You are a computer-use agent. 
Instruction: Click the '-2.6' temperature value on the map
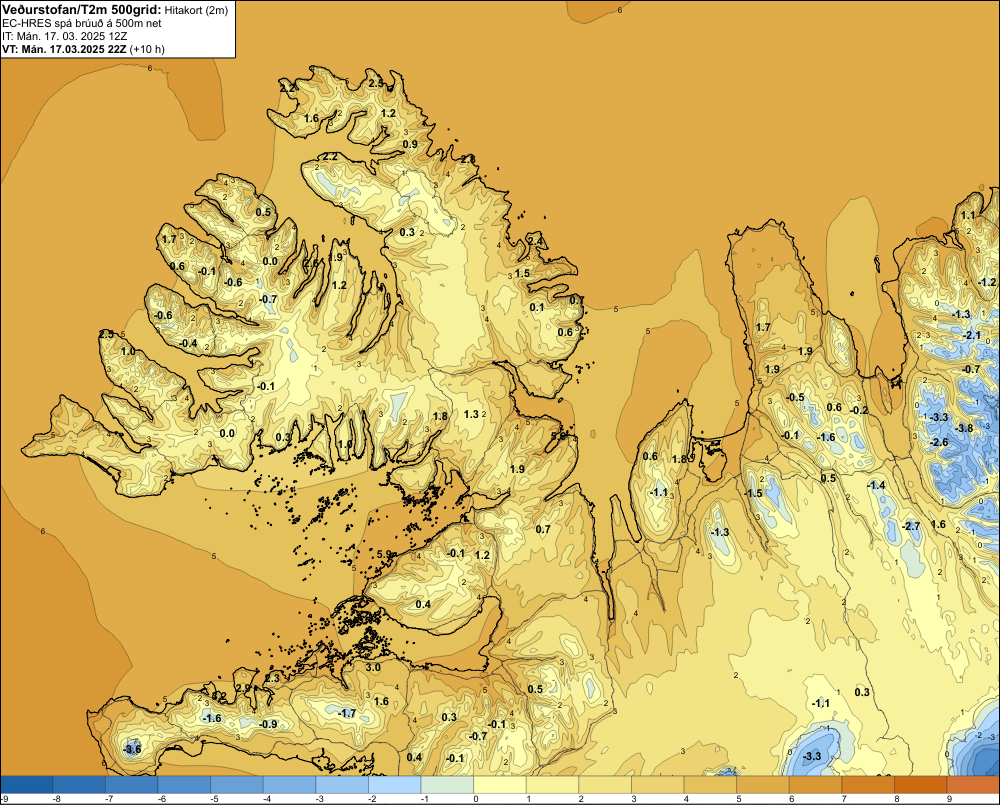[x=939, y=442]
